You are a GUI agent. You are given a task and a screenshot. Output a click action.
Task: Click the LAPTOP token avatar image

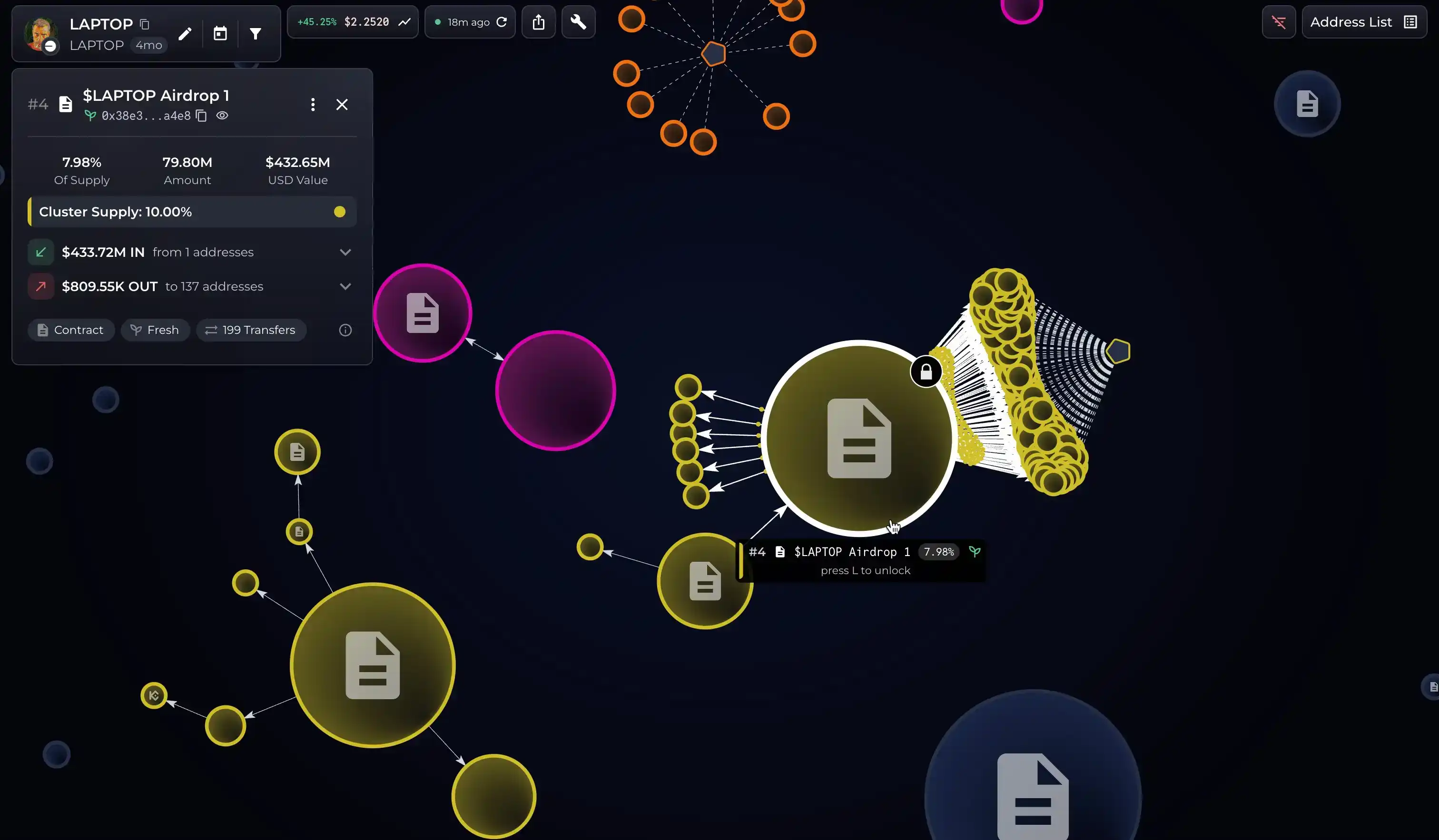40,34
